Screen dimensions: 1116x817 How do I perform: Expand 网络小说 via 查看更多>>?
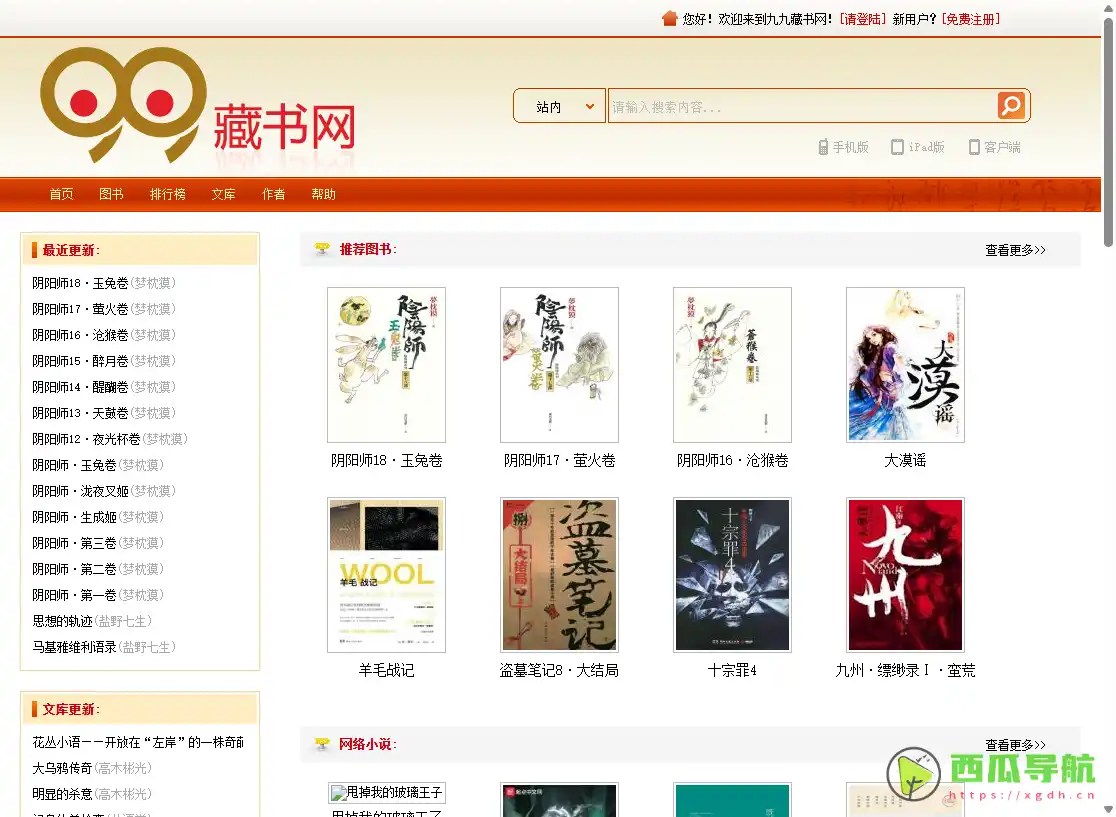1014,744
